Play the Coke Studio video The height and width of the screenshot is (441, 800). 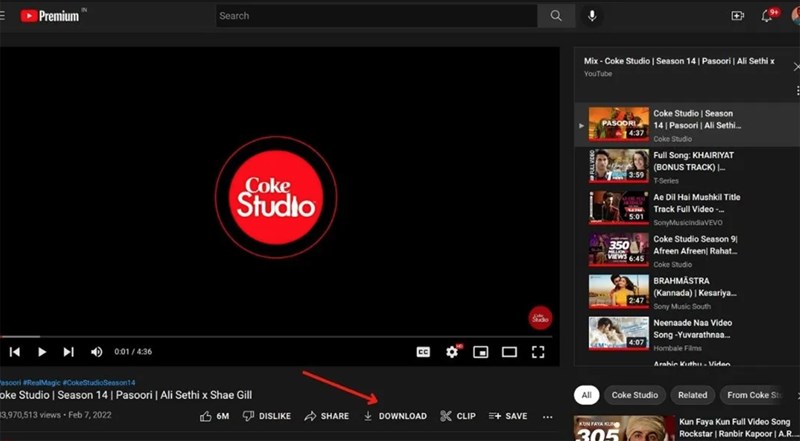tap(42, 352)
